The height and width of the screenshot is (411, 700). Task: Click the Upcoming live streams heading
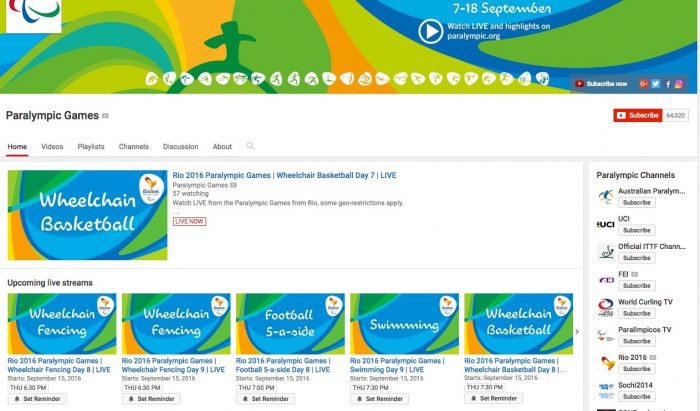click(x=50, y=283)
